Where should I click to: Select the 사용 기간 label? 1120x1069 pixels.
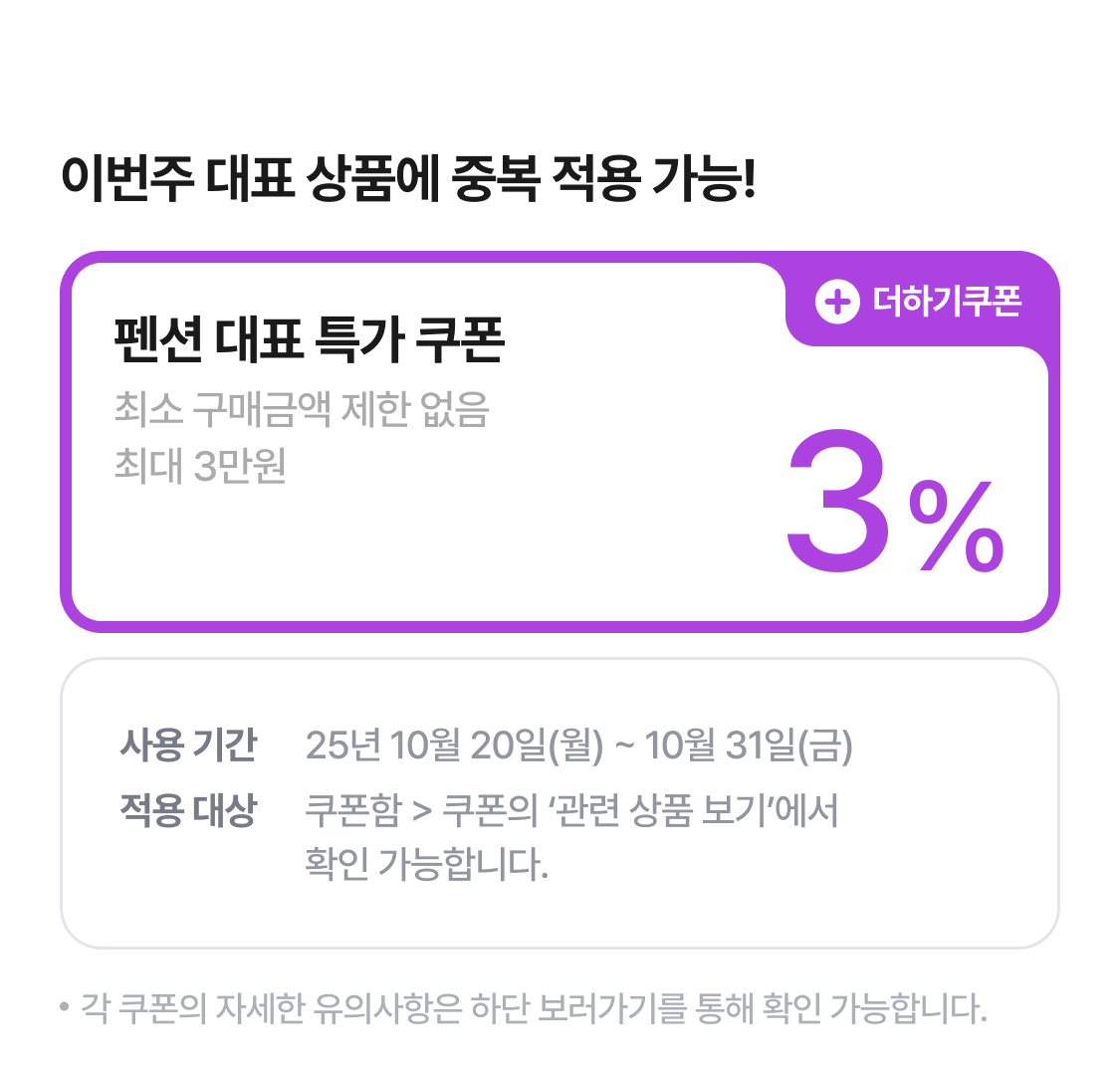[x=188, y=745]
